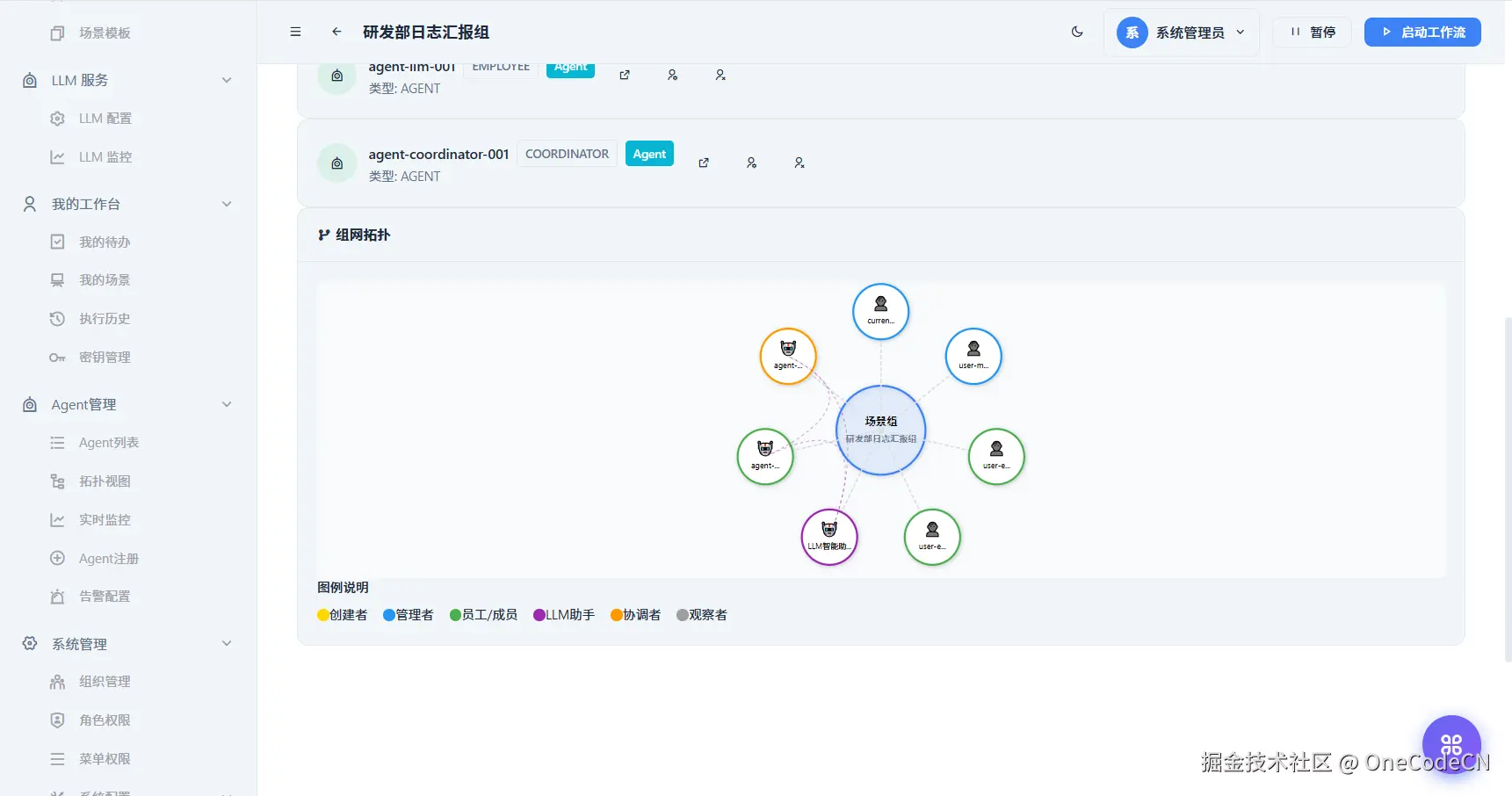Select the LLM 监控 chart icon
Image resolution: width=1512 pixels, height=796 pixels.
56,156
